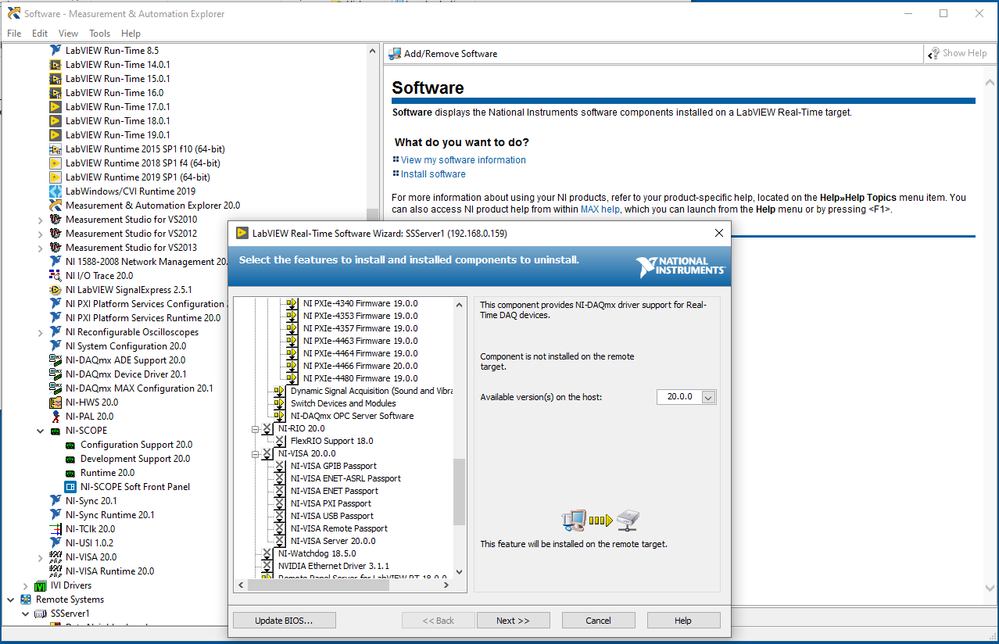The height and width of the screenshot is (644, 999).
Task: Click the wizard feature list vertical scrollbar
Action: 459,490
